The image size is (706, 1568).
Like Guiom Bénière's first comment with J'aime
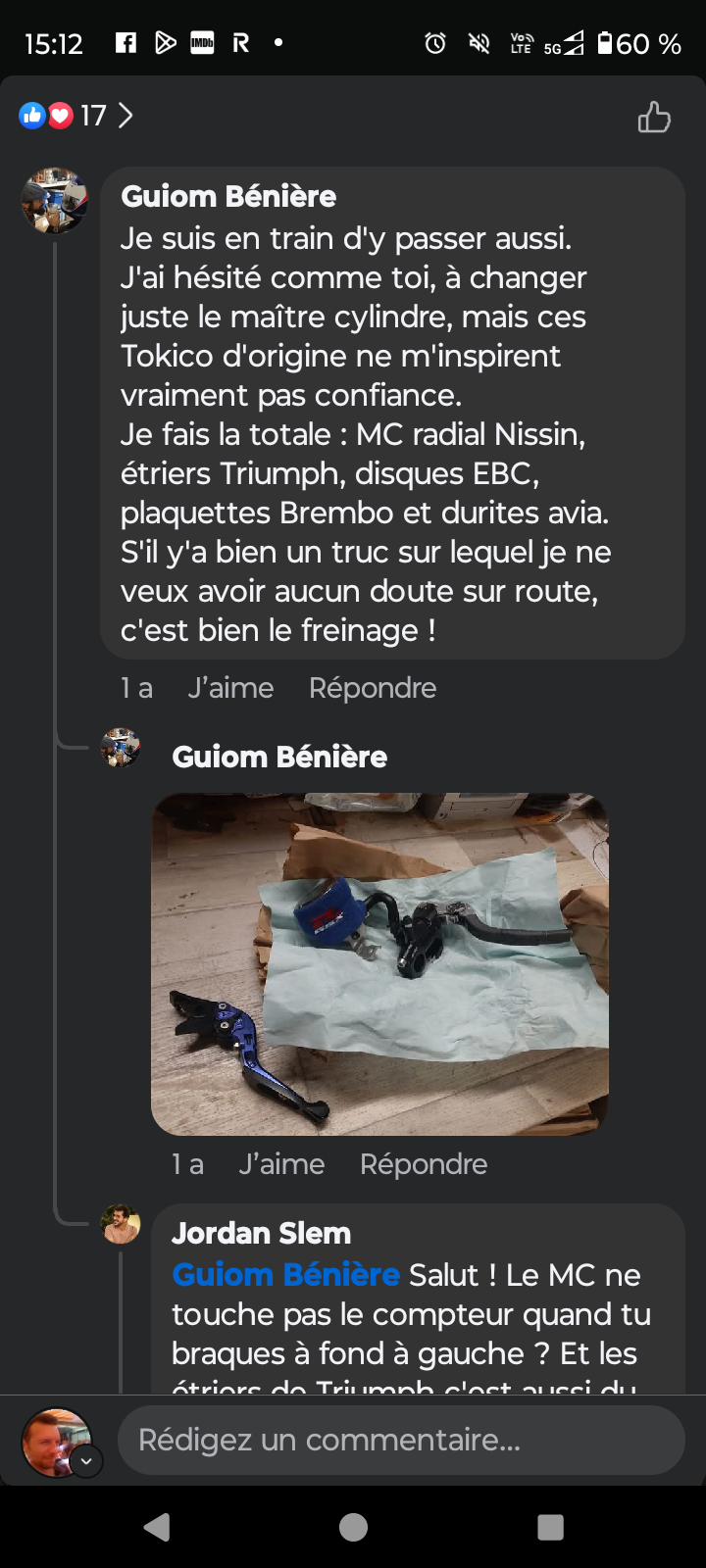230,688
